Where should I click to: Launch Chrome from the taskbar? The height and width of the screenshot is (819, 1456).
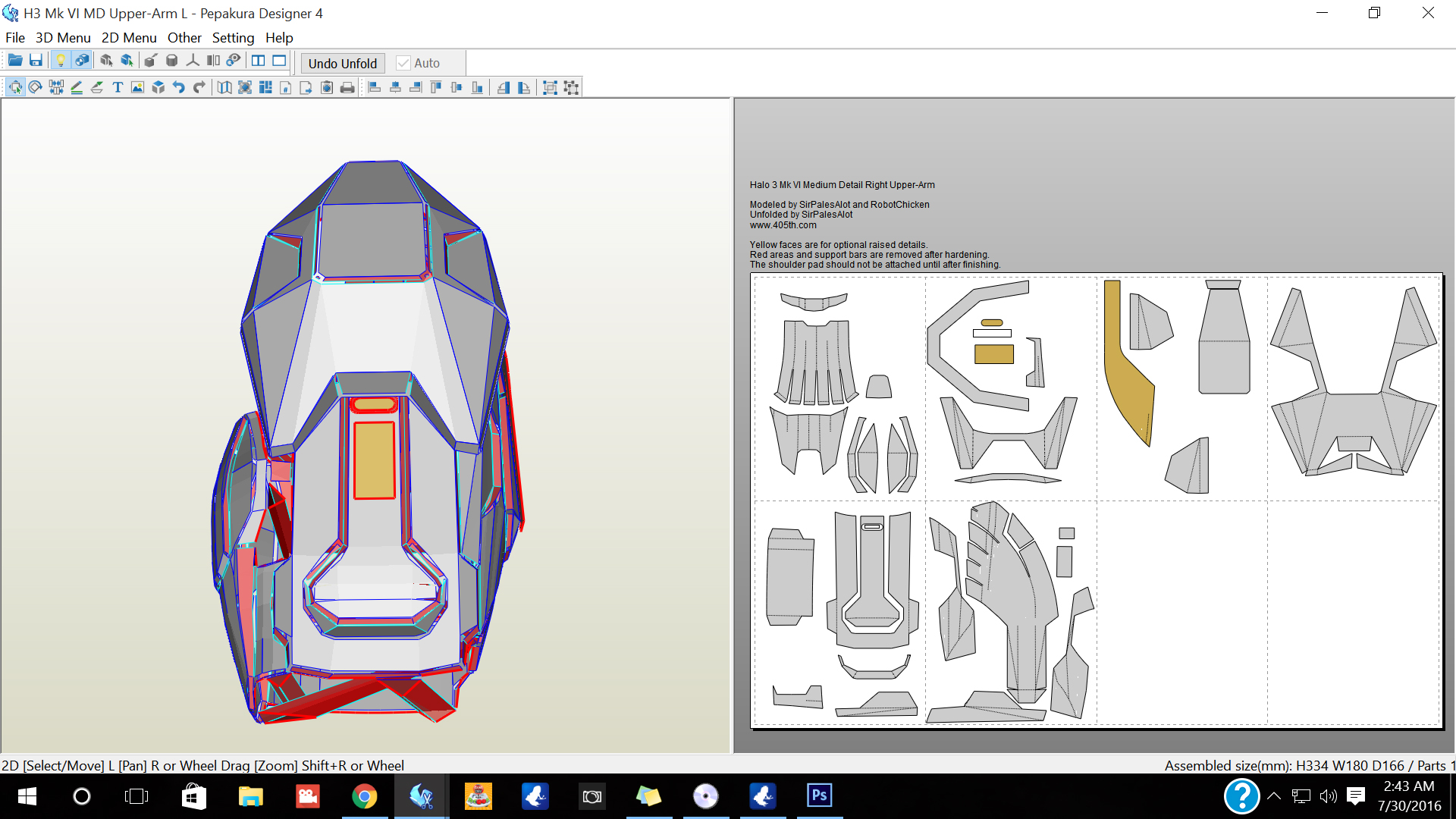[365, 796]
